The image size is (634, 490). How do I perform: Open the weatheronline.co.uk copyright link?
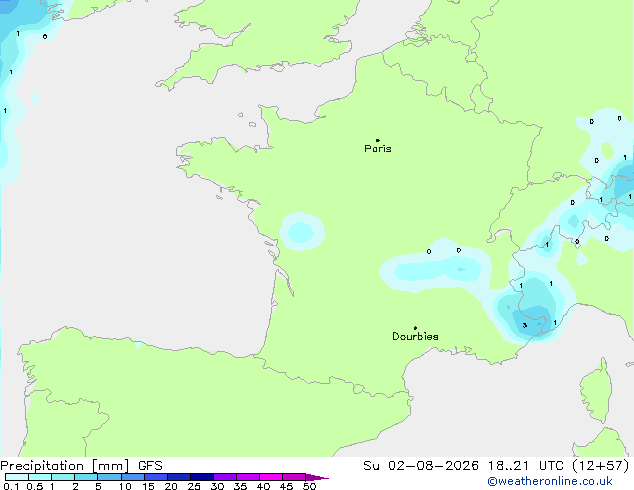[549, 481]
